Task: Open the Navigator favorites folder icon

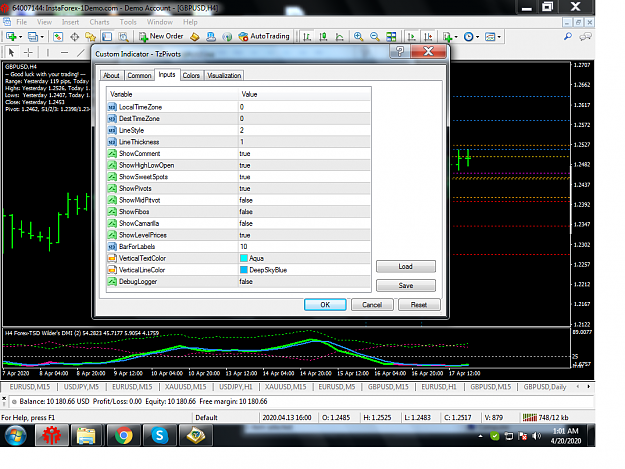Action: (90, 37)
